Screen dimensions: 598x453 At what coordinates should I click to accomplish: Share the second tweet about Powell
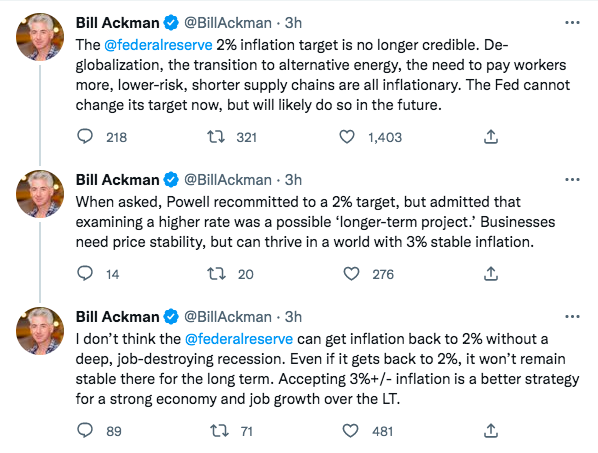(x=491, y=274)
